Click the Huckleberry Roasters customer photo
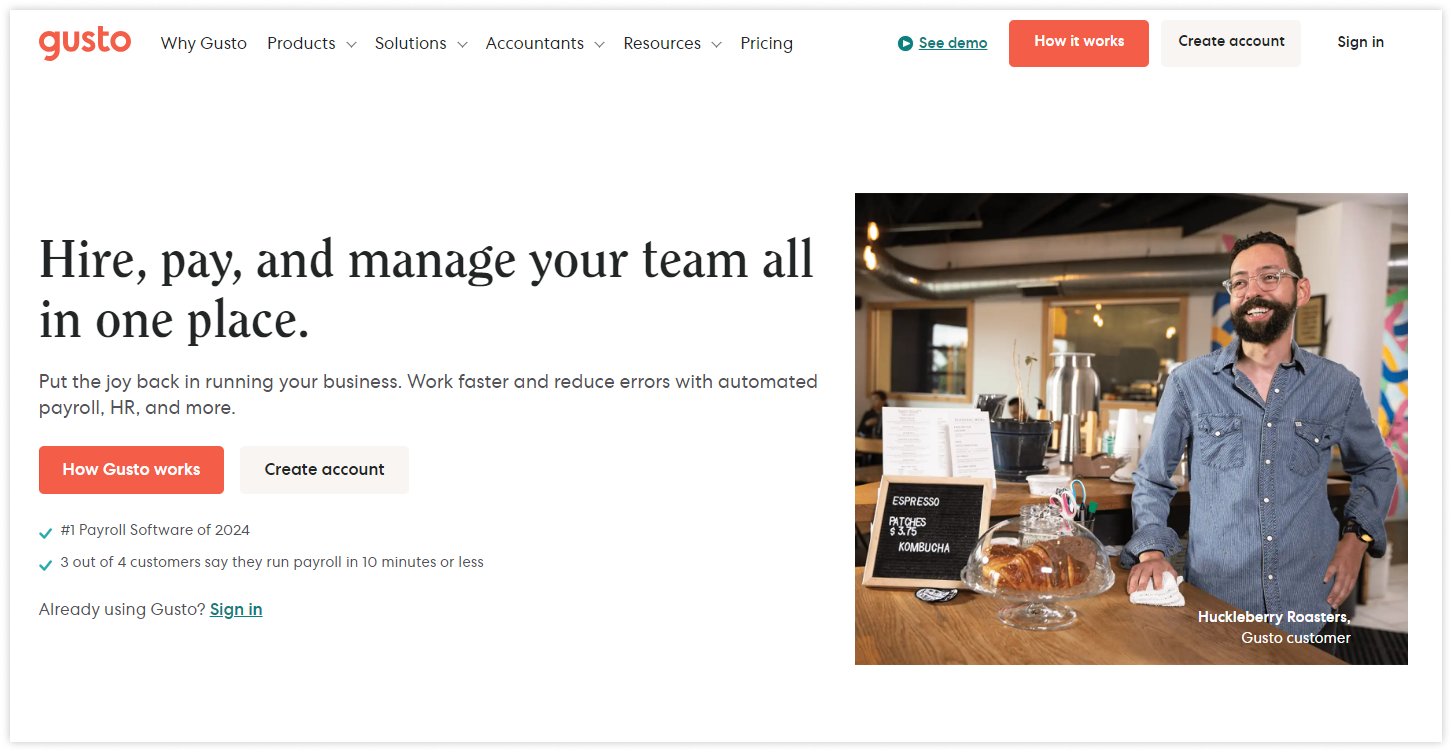 (1131, 429)
